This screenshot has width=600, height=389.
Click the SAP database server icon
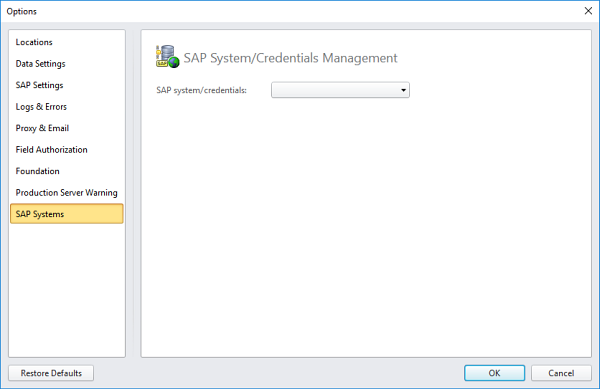coord(167,57)
